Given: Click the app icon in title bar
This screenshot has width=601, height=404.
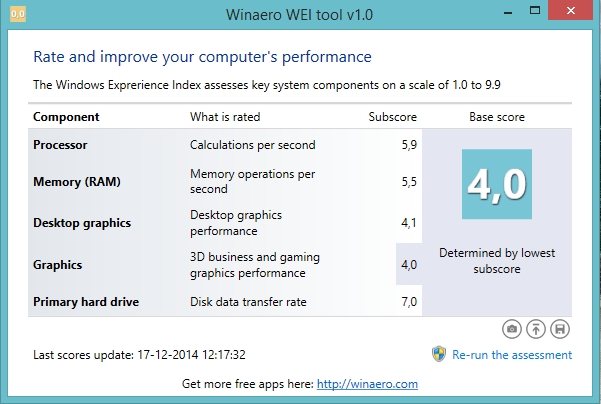Looking at the screenshot, I should (18, 15).
